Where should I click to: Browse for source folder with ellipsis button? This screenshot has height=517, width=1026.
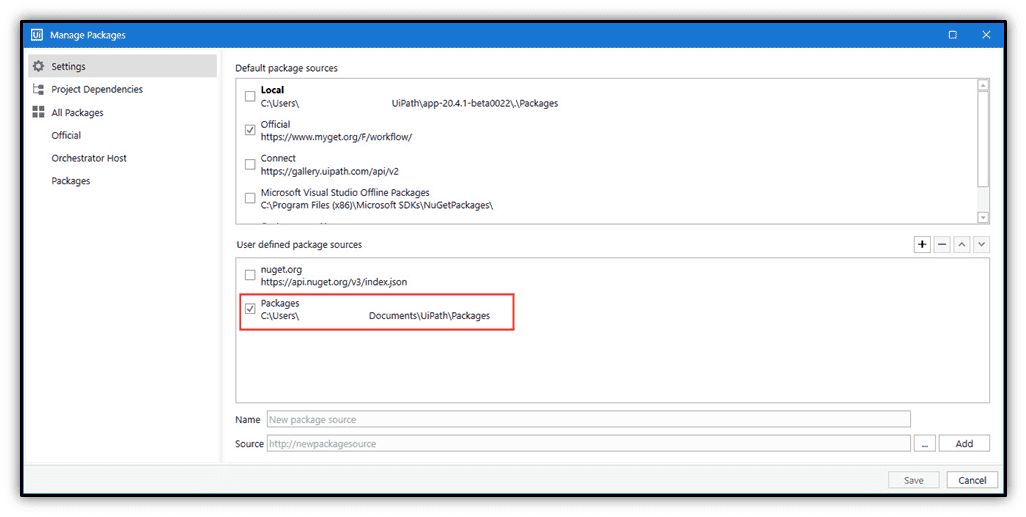[924, 444]
